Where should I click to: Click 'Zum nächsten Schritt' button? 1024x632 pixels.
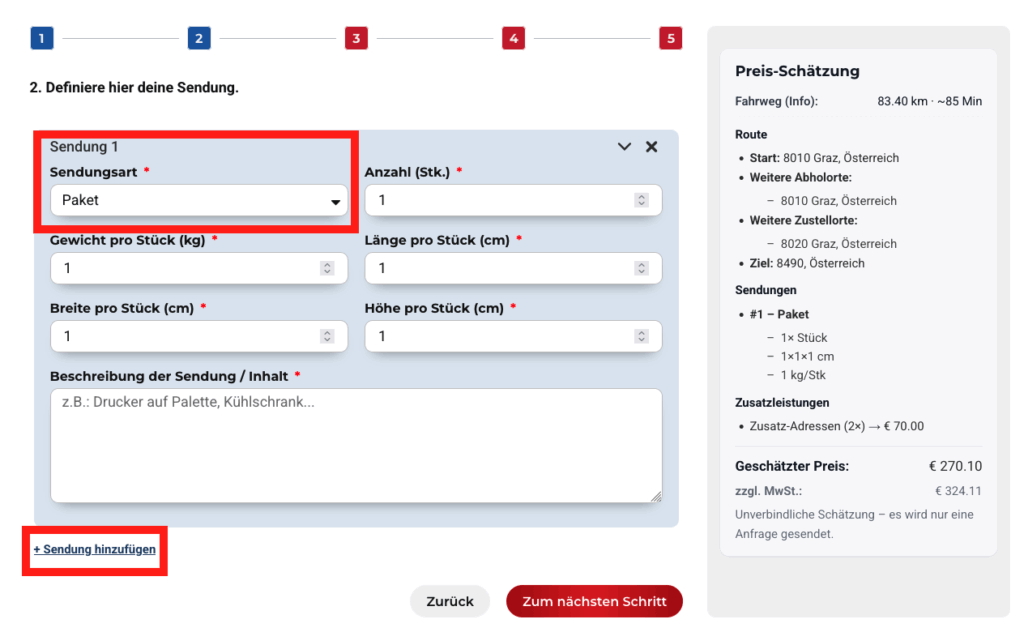(594, 601)
